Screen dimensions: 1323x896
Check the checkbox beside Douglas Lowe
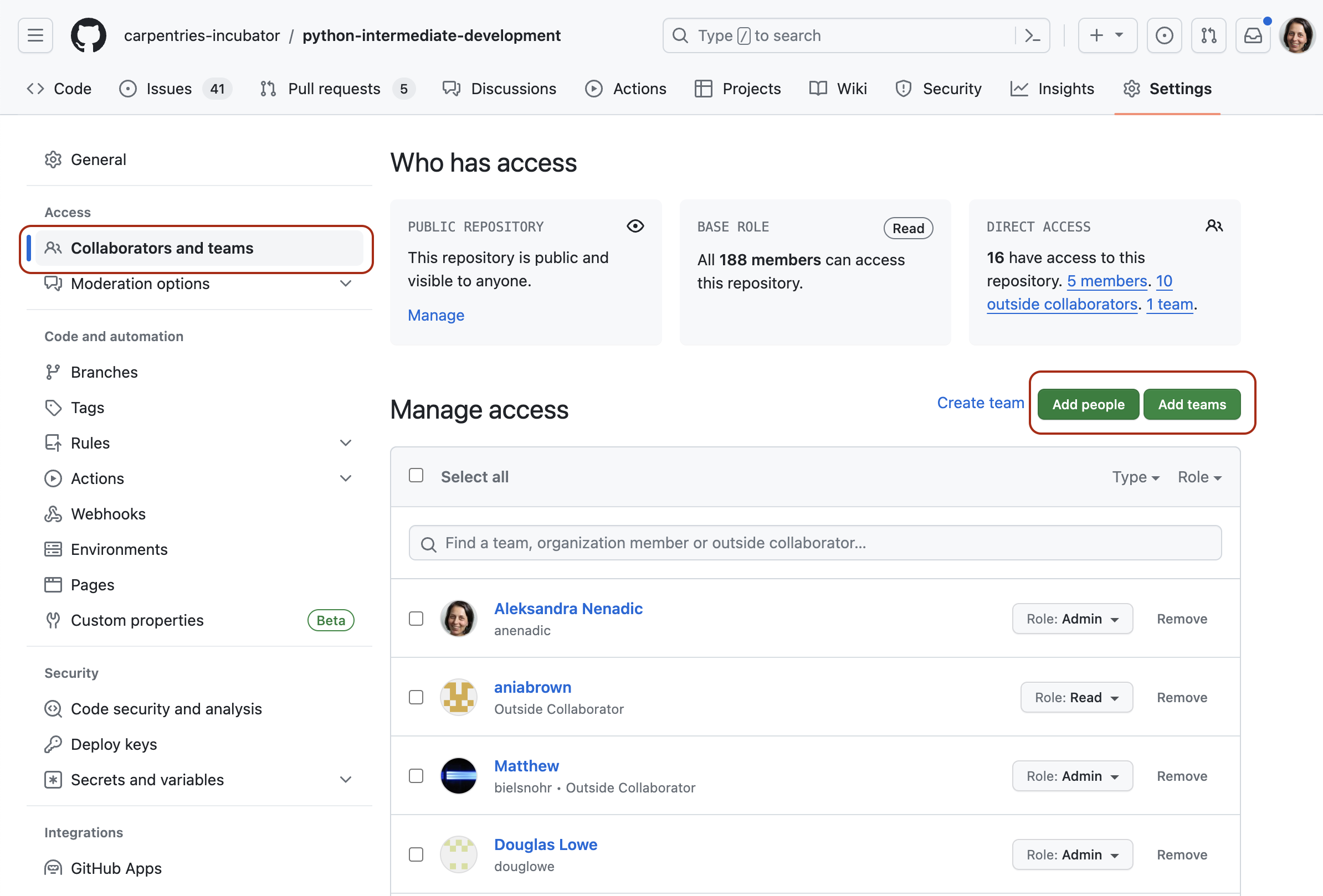(x=416, y=854)
